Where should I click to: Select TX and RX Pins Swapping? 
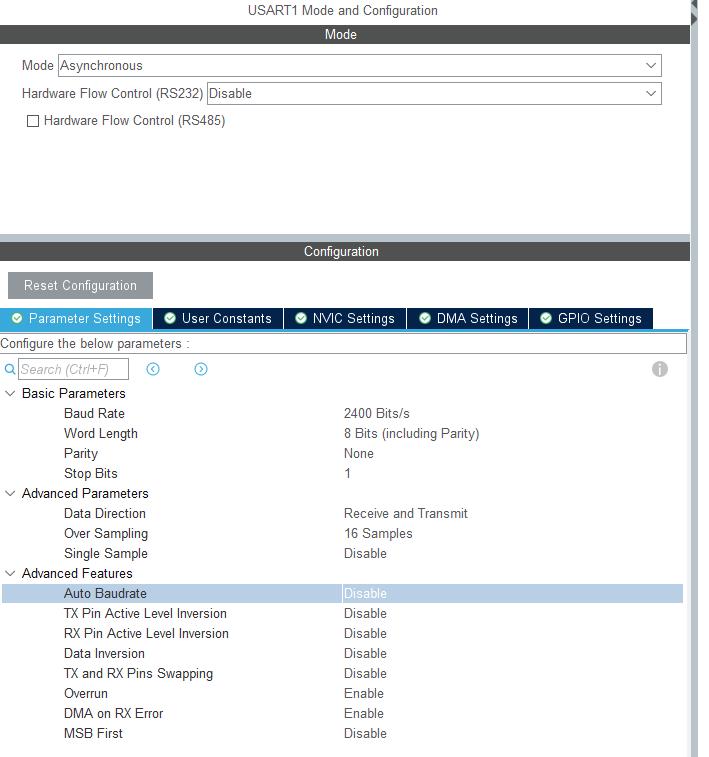pos(139,673)
